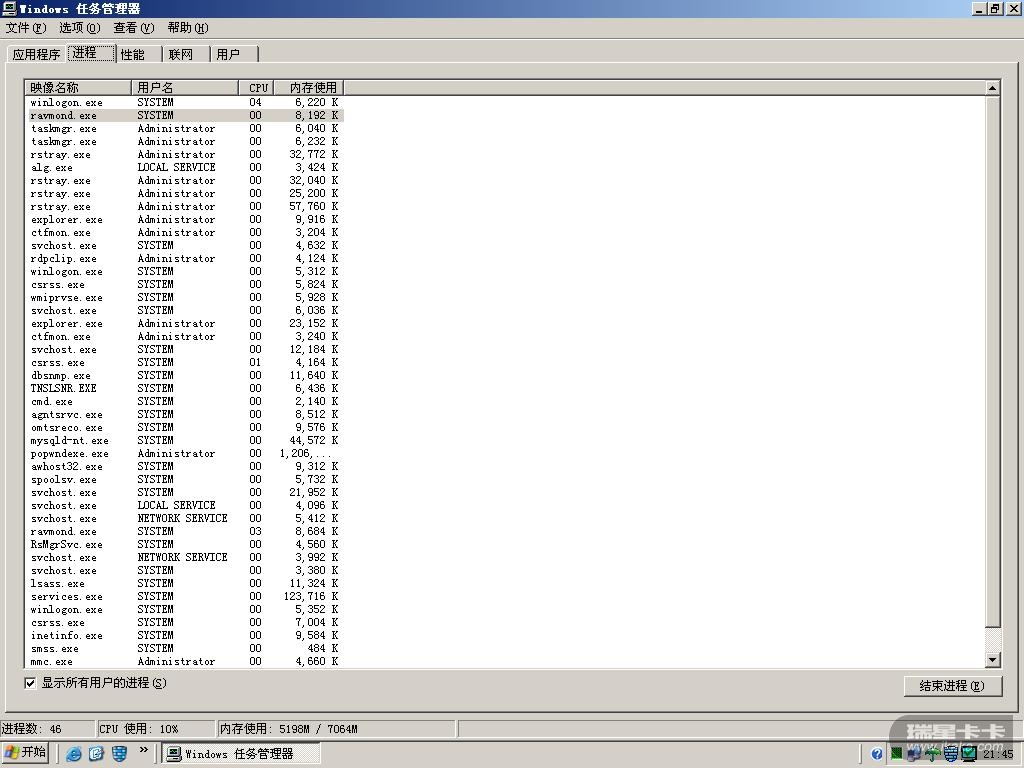Select the winlogon.exe row using 6,220 K
Viewport: 1024px width, 768px height.
(x=184, y=103)
